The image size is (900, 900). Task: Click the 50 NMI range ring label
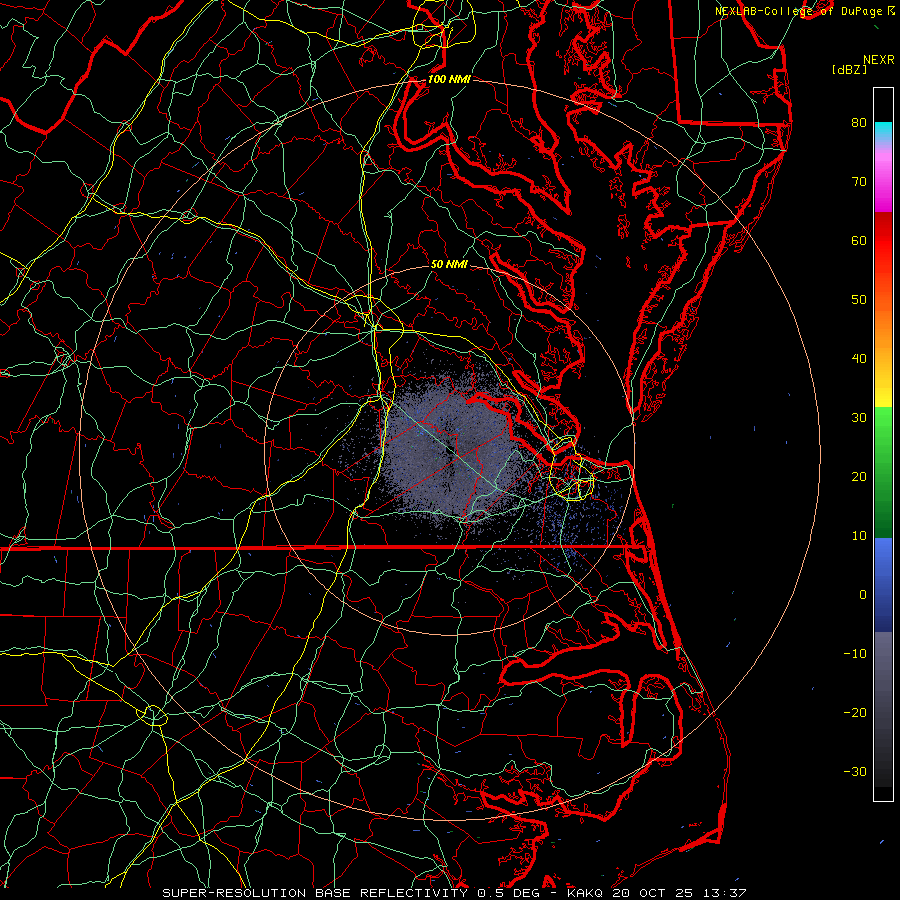pyautogui.click(x=449, y=265)
